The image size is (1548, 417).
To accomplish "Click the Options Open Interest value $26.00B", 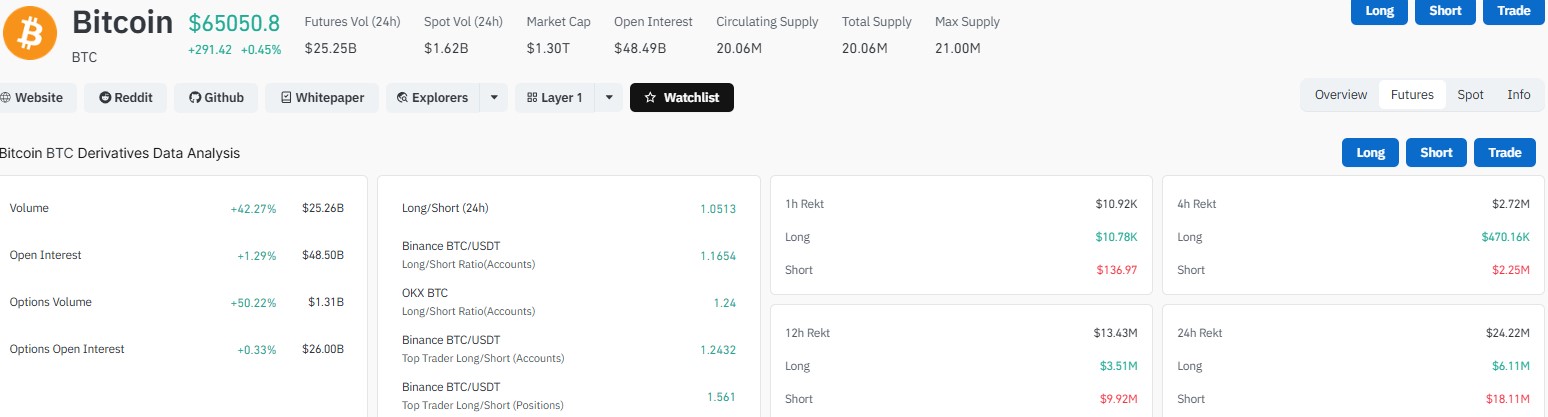I will [323, 349].
